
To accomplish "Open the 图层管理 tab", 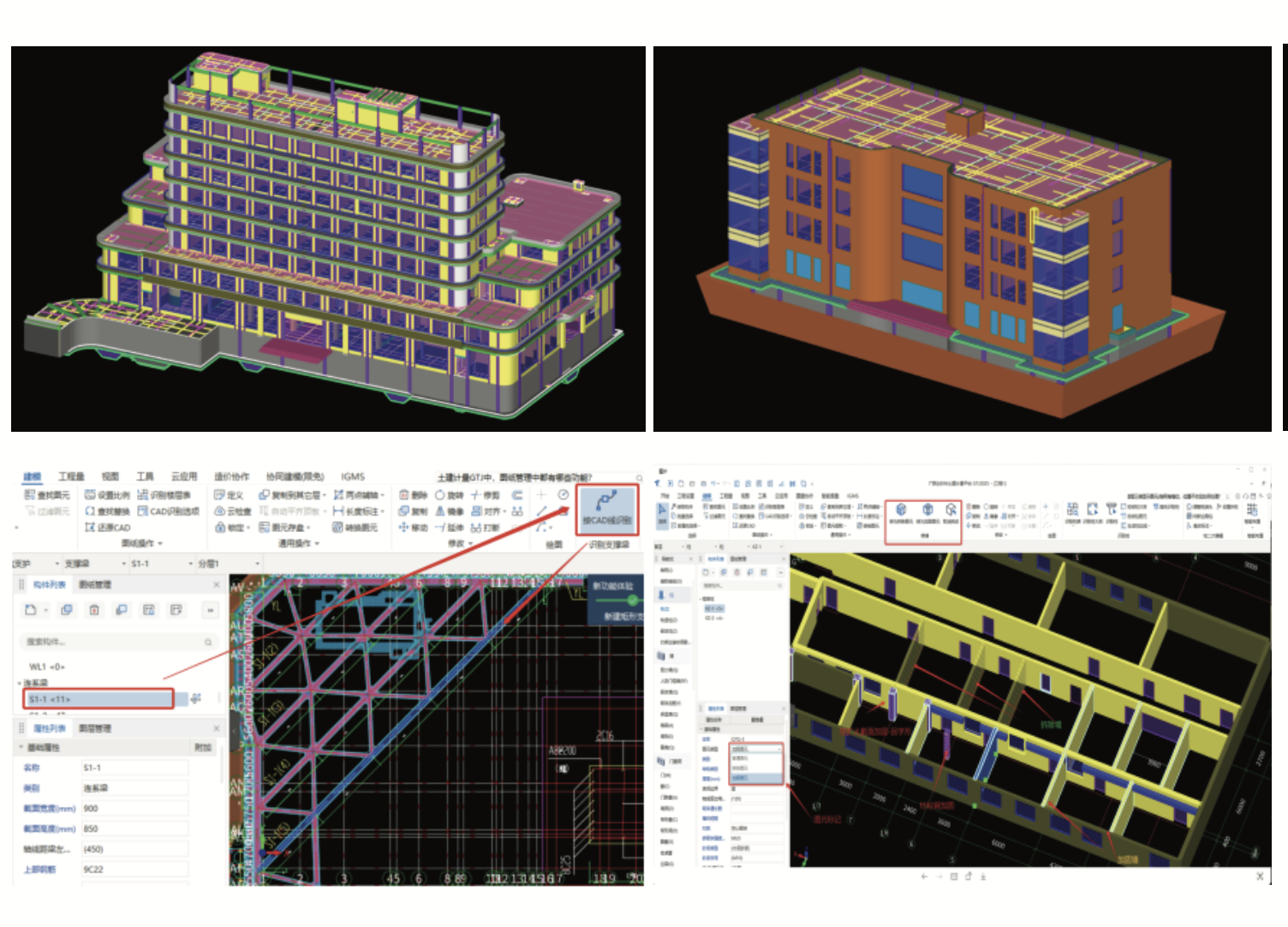I will click(95, 728).
